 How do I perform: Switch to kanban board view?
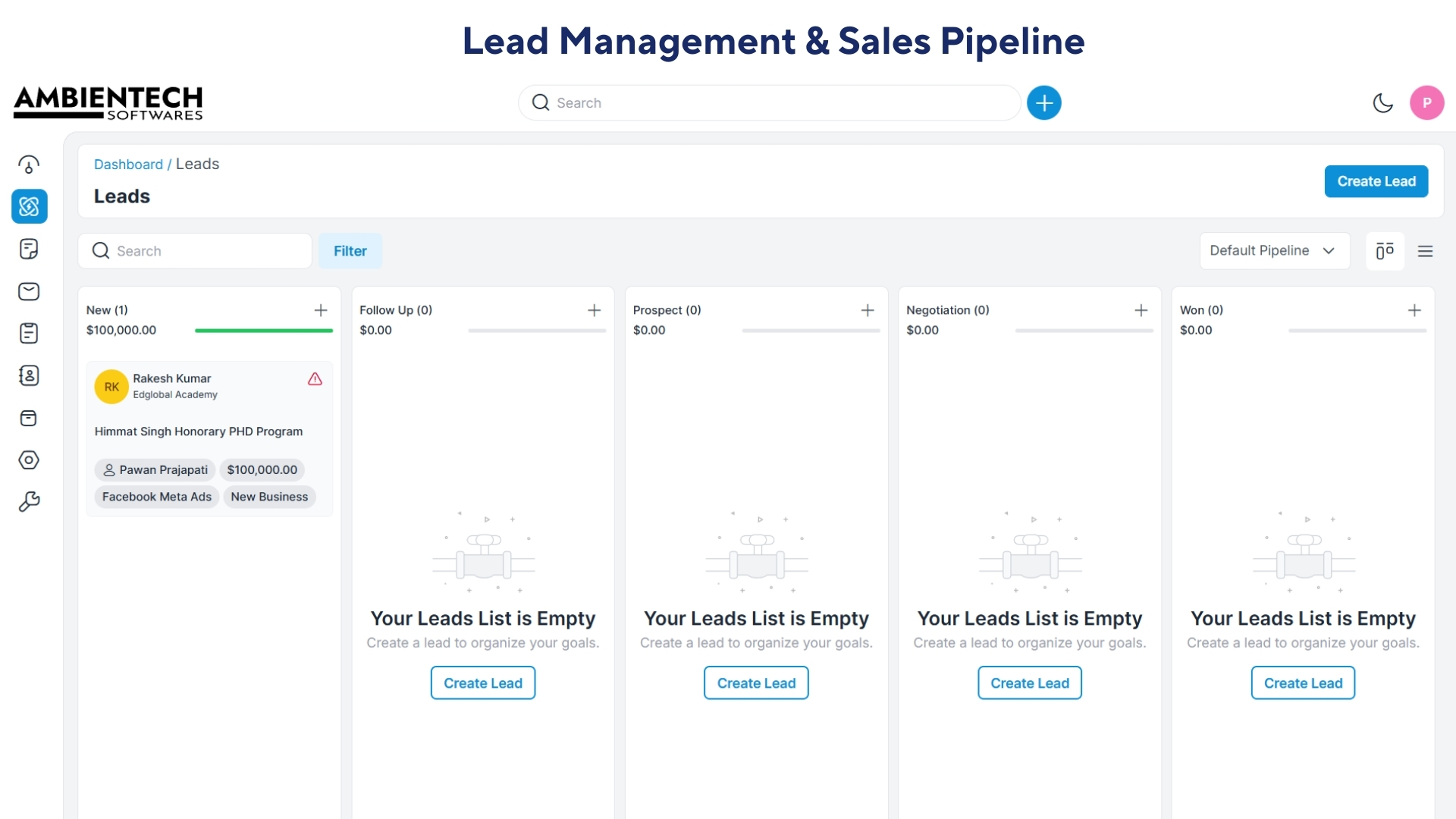(1385, 250)
